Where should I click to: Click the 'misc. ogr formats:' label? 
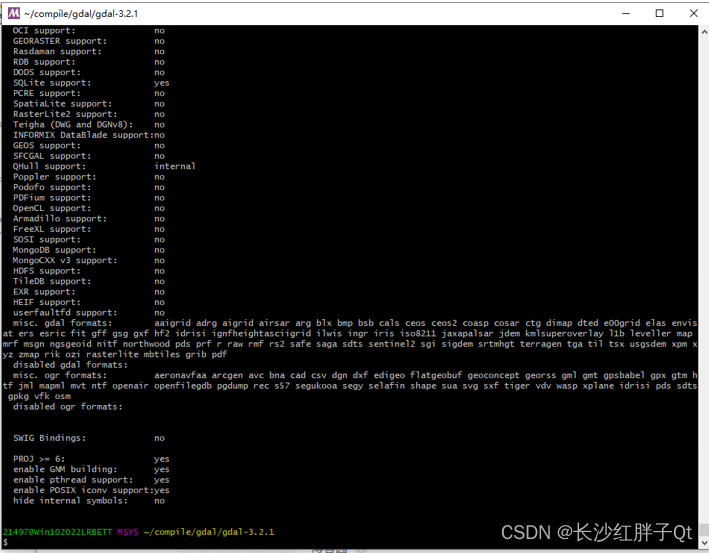click(60, 375)
